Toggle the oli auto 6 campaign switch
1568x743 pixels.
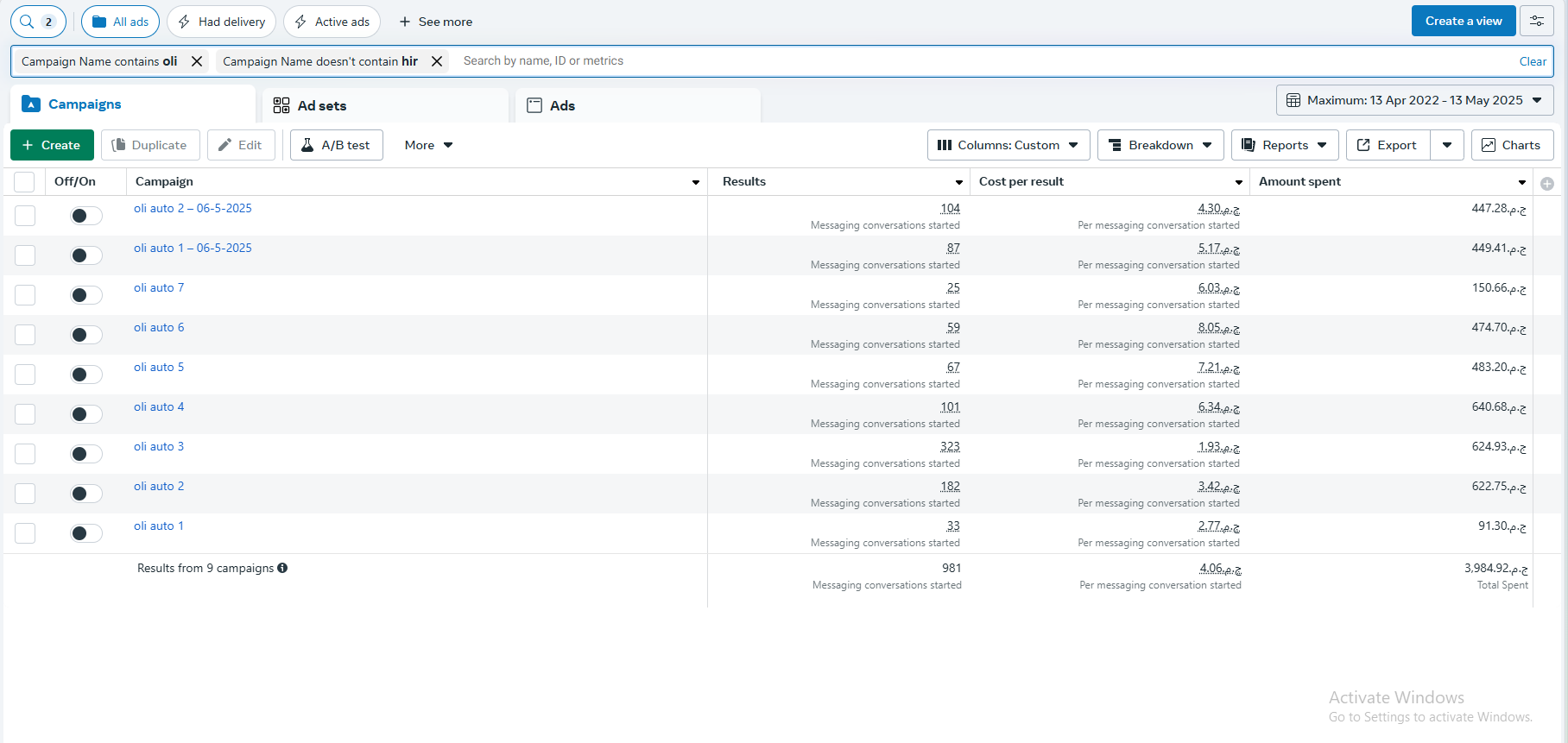tap(86, 335)
